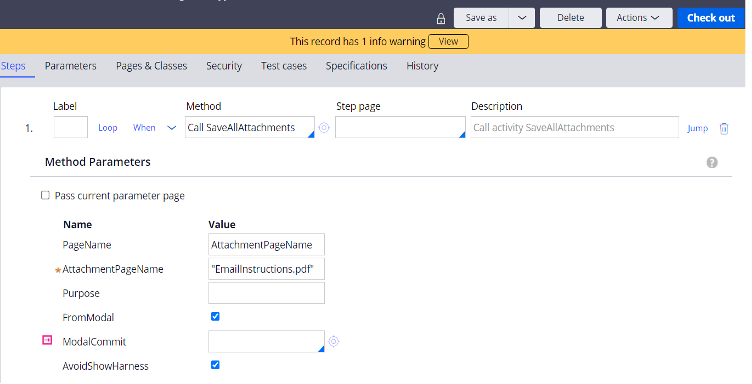
Task: Edit the AttachmentPageName value field
Action: point(266,269)
